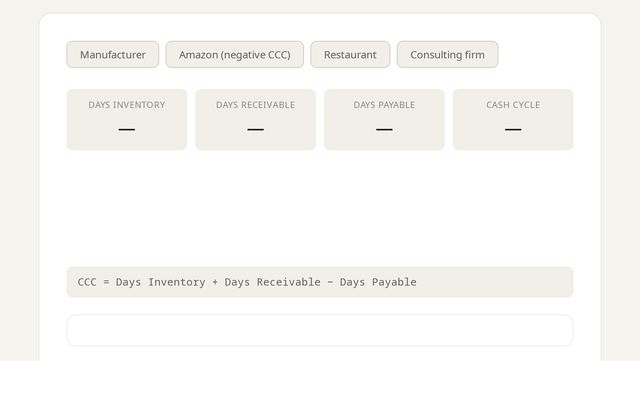Click the "DAYS INVENTORY" label text

click(127, 105)
